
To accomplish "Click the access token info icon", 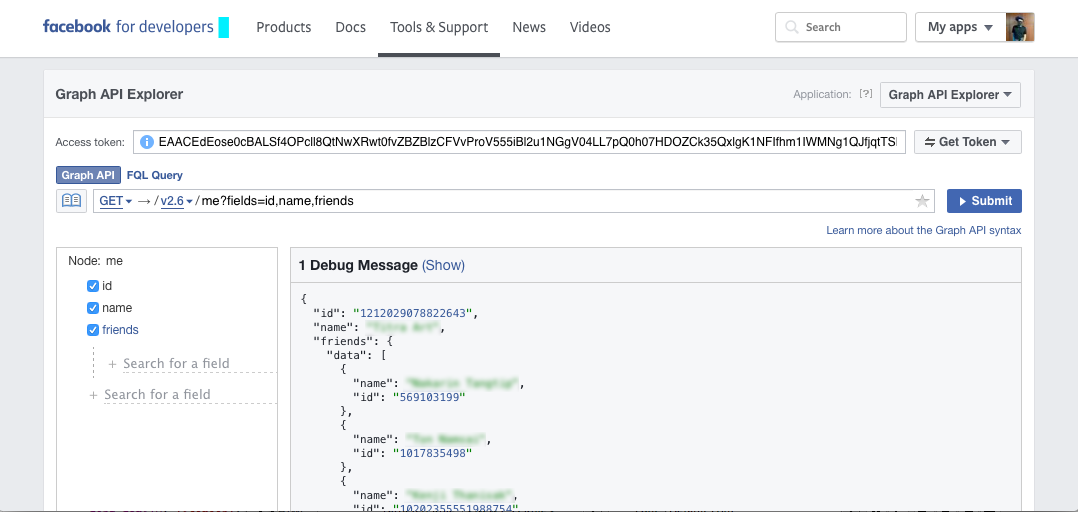I will tap(146, 142).
